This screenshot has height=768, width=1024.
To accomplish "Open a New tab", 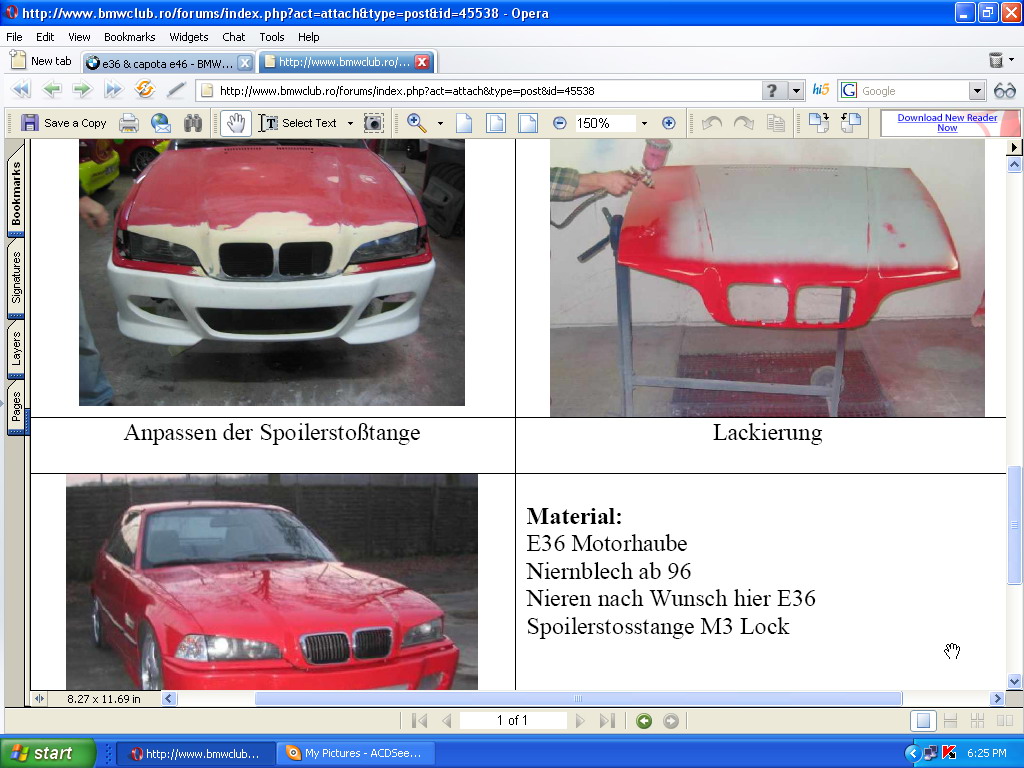I will 41,61.
